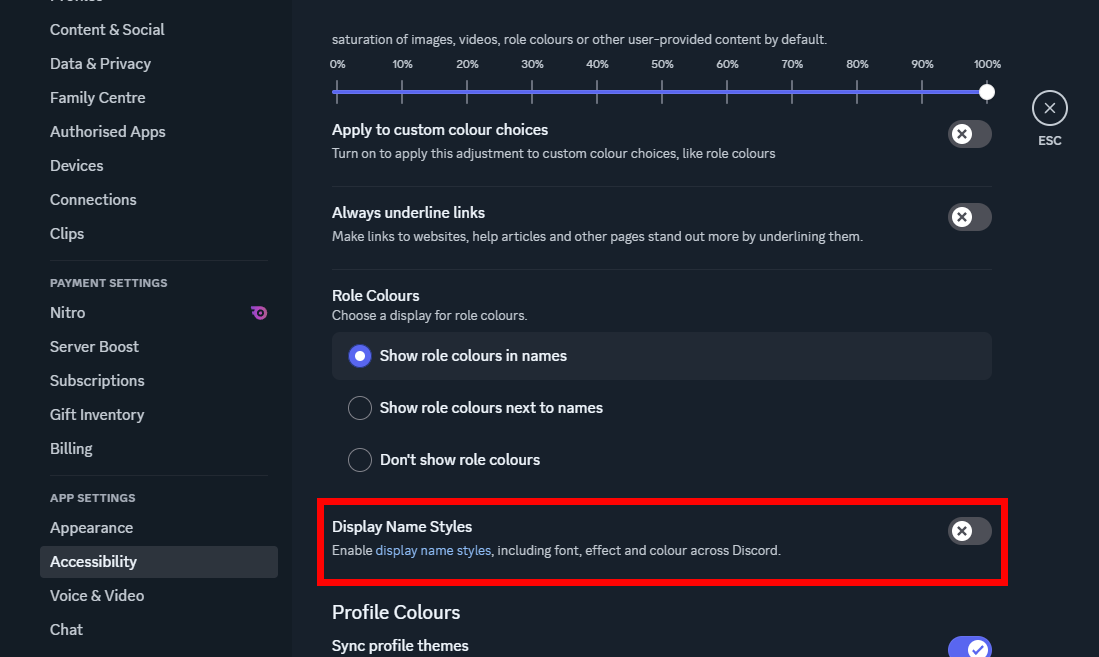The image size is (1099, 657).
Task: Navigate to Family Centre
Action: click(x=97, y=98)
